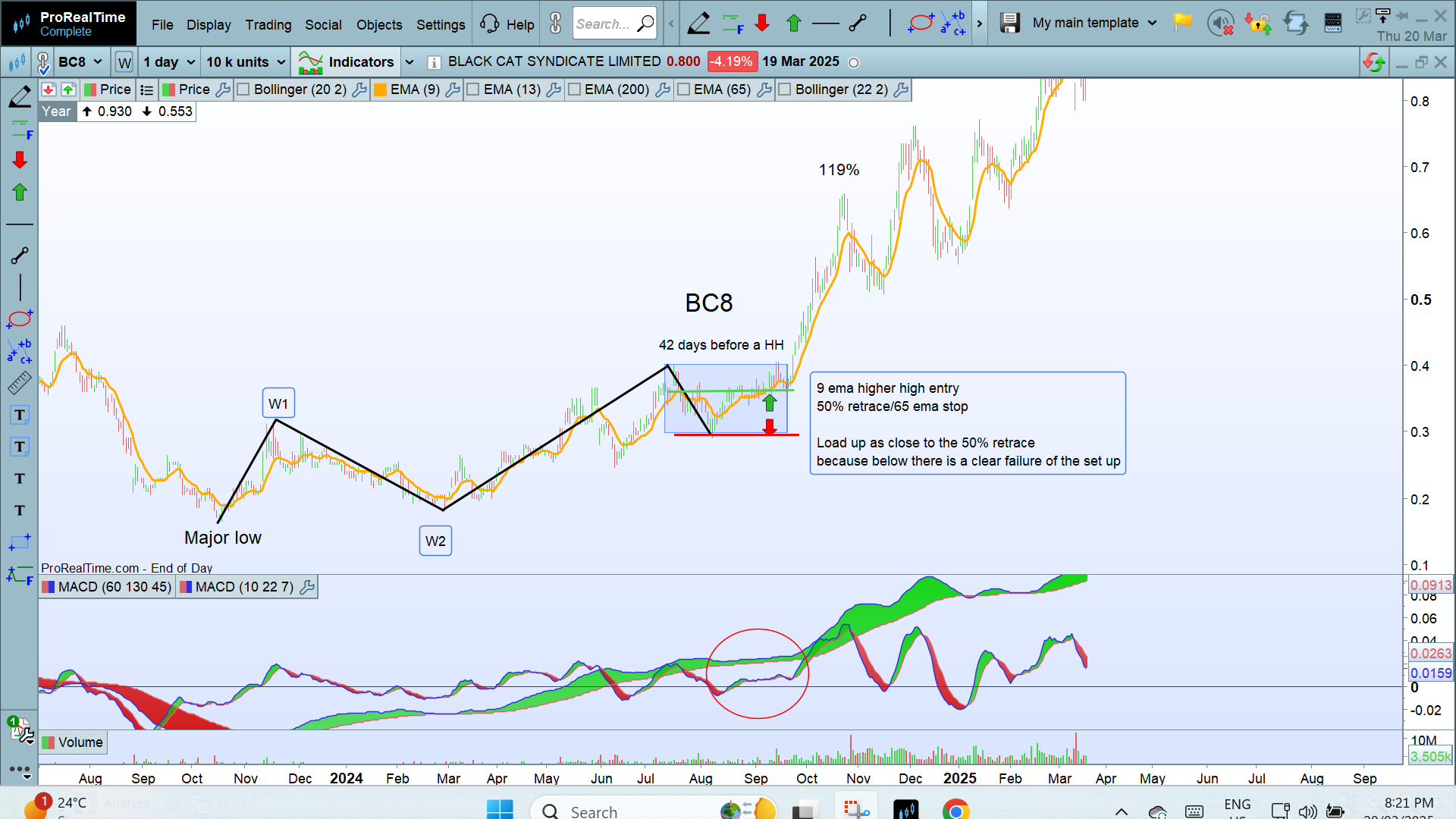Toggle the linked-group icon left of BC8
The width and height of the screenshot is (1456, 819).
42,62
